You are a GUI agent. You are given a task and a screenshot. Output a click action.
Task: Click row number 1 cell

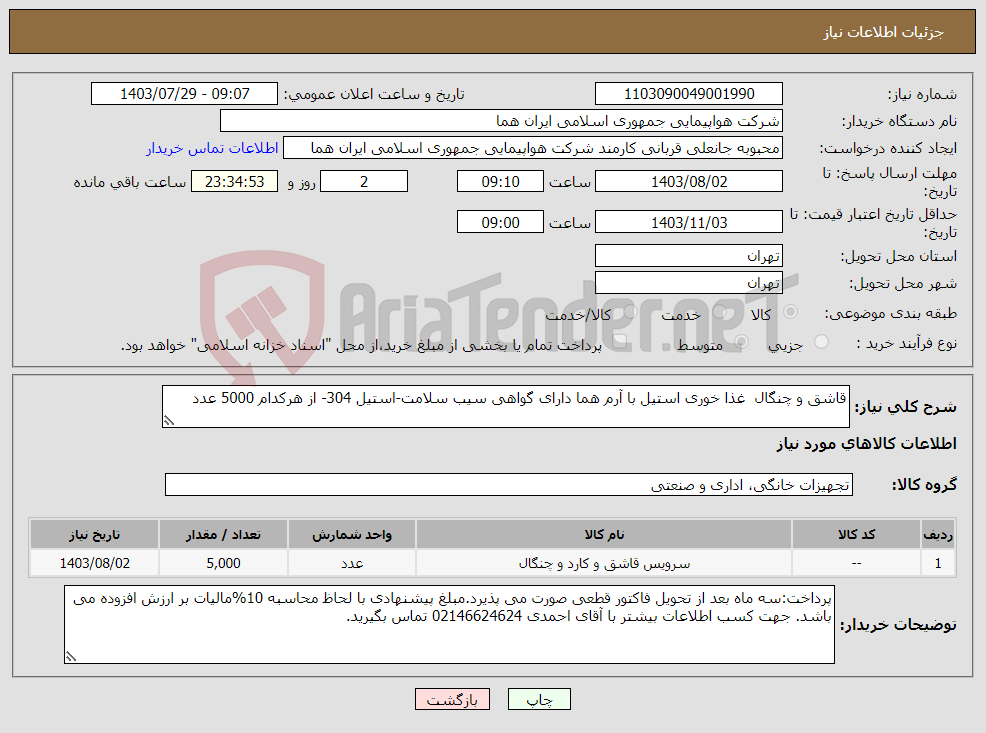(x=938, y=563)
